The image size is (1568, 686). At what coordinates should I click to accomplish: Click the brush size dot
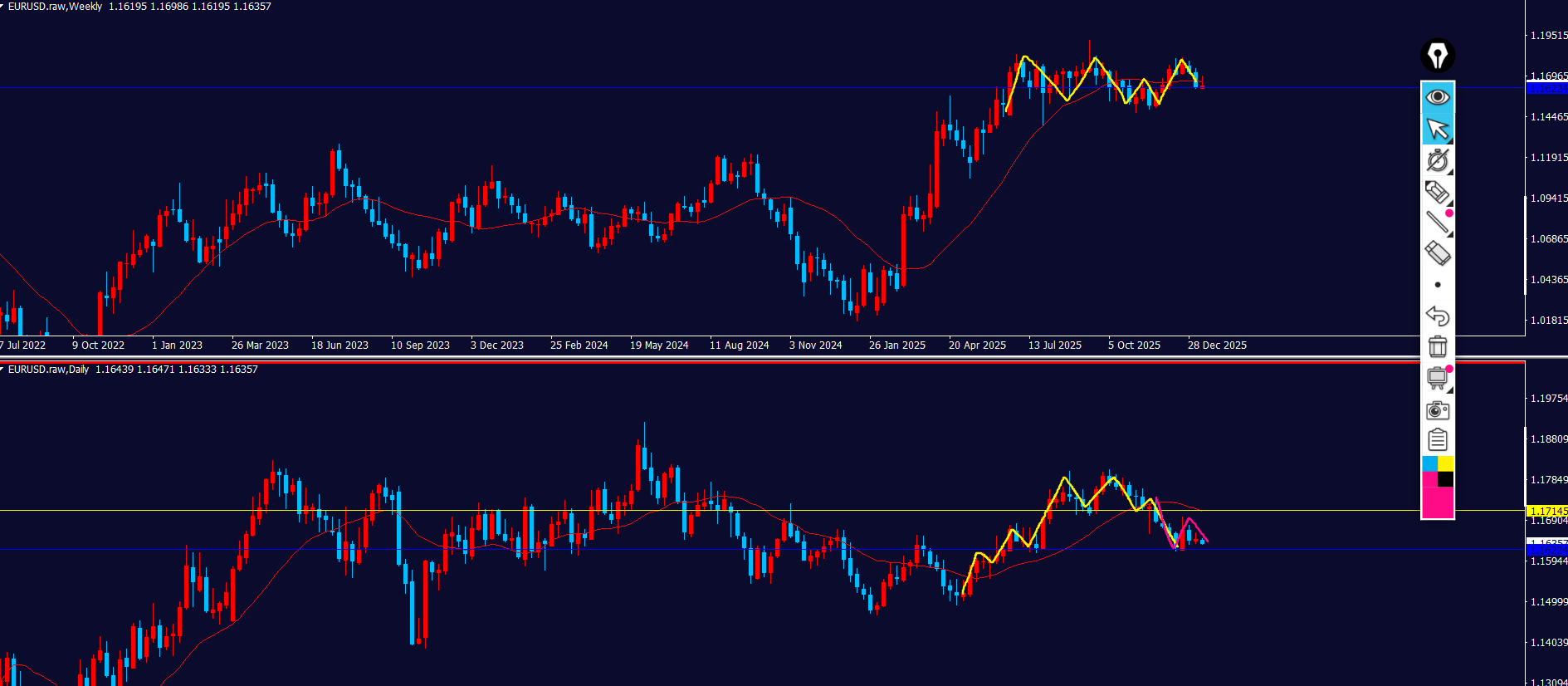(x=1437, y=285)
